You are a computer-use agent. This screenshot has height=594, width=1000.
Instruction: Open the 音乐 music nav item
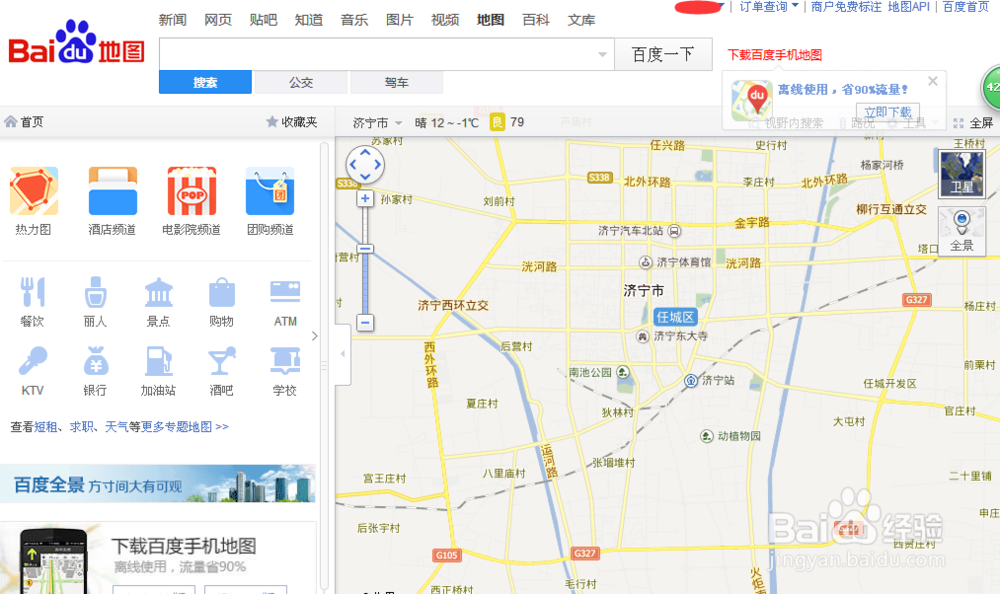coord(355,20)
